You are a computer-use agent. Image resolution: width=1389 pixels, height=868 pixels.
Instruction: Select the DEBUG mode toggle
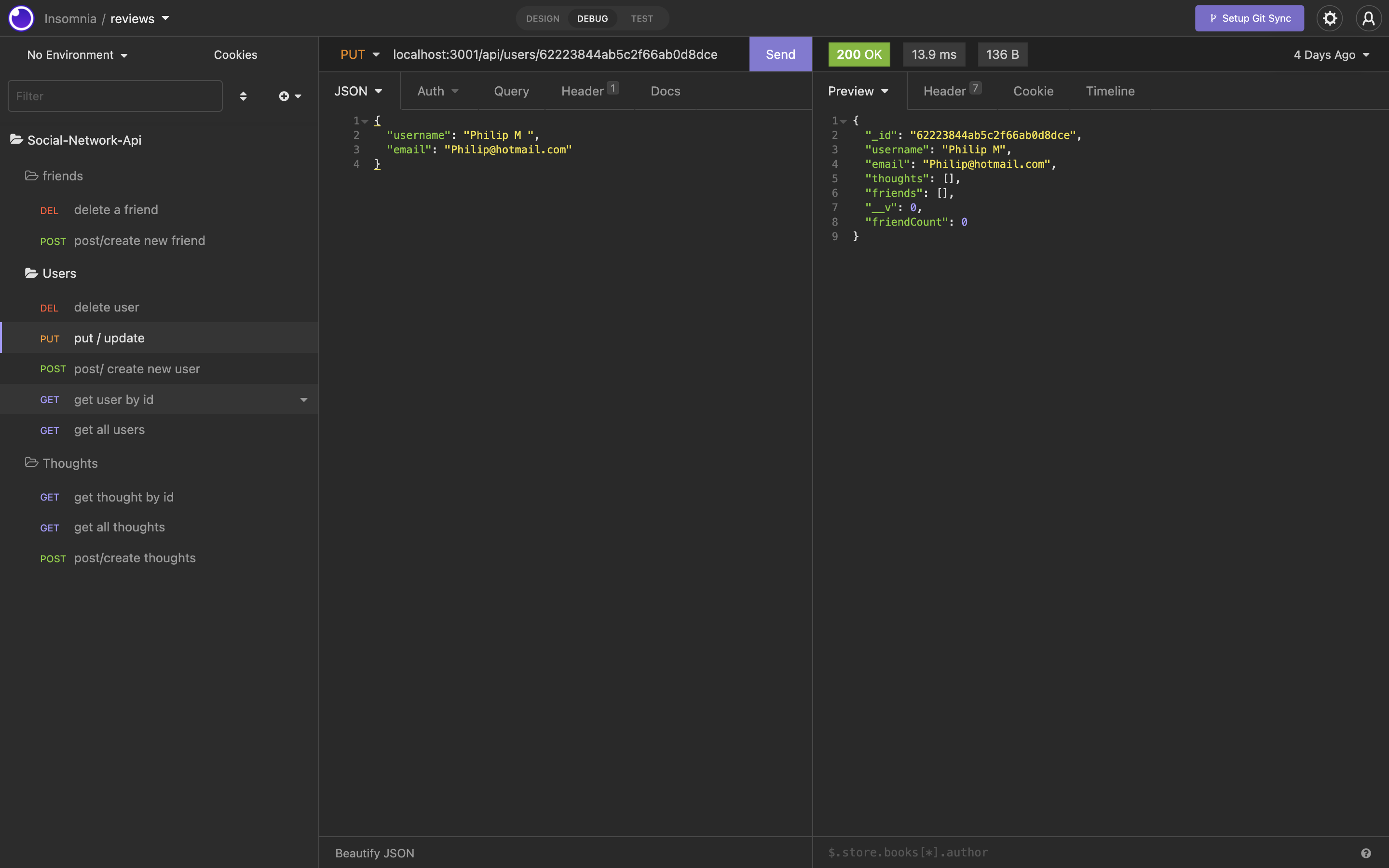click(592, 18)
